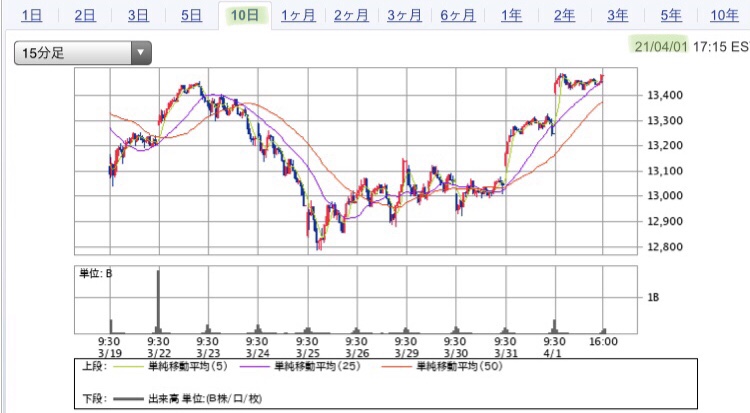Click the 13,100 price axis label
The image size is (750, 413).
665,171
